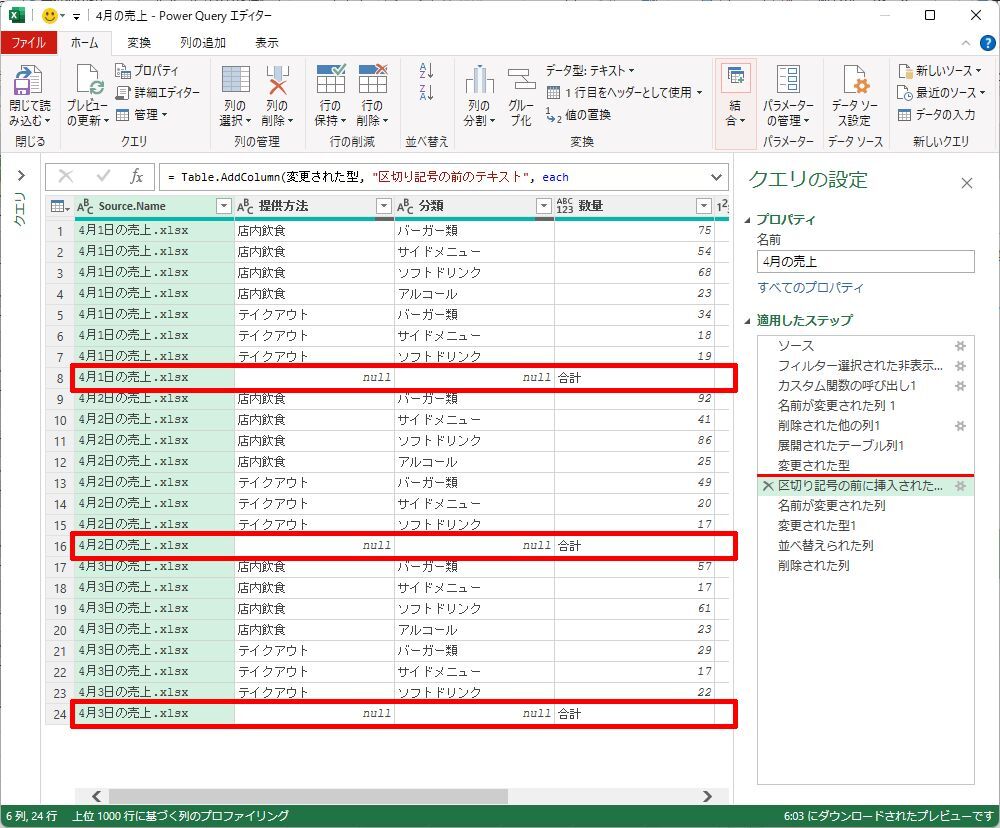Expand the formula bar with the chevron

tap(716, 177)
